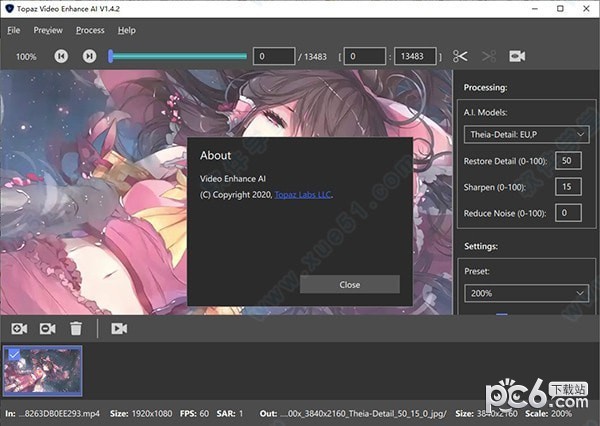Viewport: 600px width, 426px height.
Task: Click the top-right video camera icon
Action: [517, 56]
